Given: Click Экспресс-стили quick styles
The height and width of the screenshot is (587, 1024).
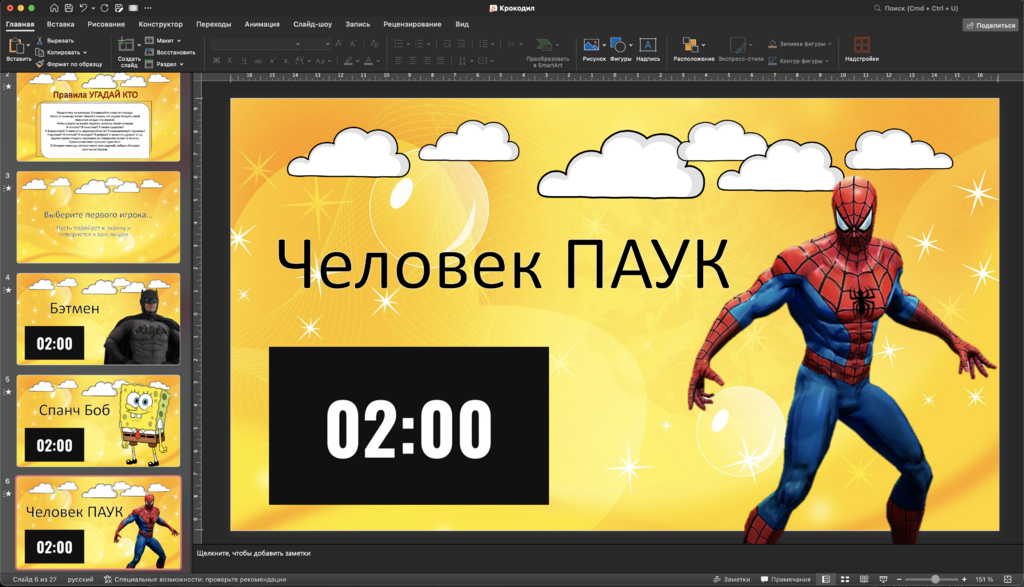Looking at the screenshot, I should coord(741,50).
